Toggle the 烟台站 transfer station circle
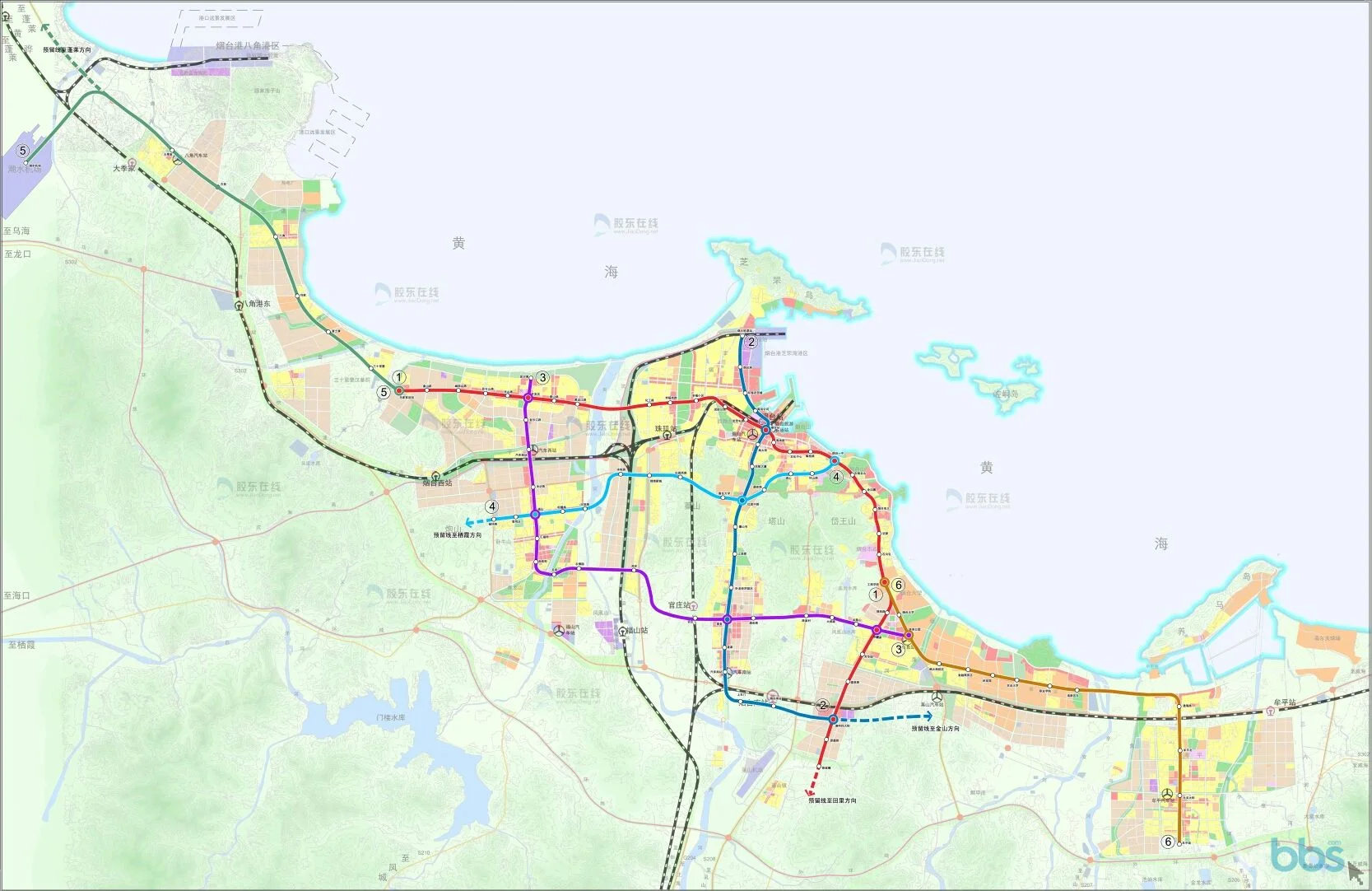1372x891 pixels. click(x=765, y=429)
